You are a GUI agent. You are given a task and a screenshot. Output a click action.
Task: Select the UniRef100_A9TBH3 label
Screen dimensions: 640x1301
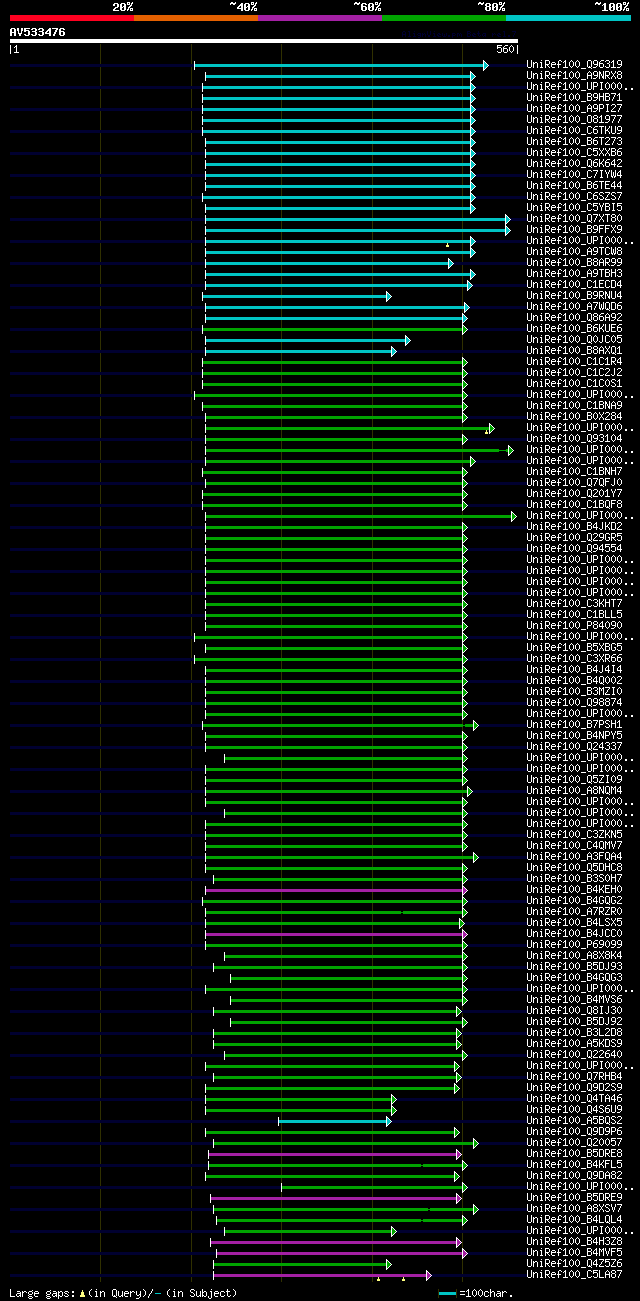[x=574, y=274]
